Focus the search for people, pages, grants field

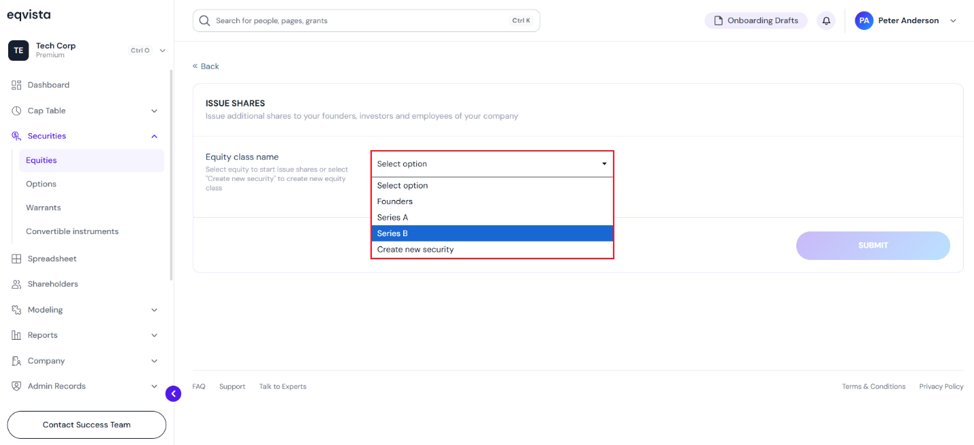tap(366, 21)
